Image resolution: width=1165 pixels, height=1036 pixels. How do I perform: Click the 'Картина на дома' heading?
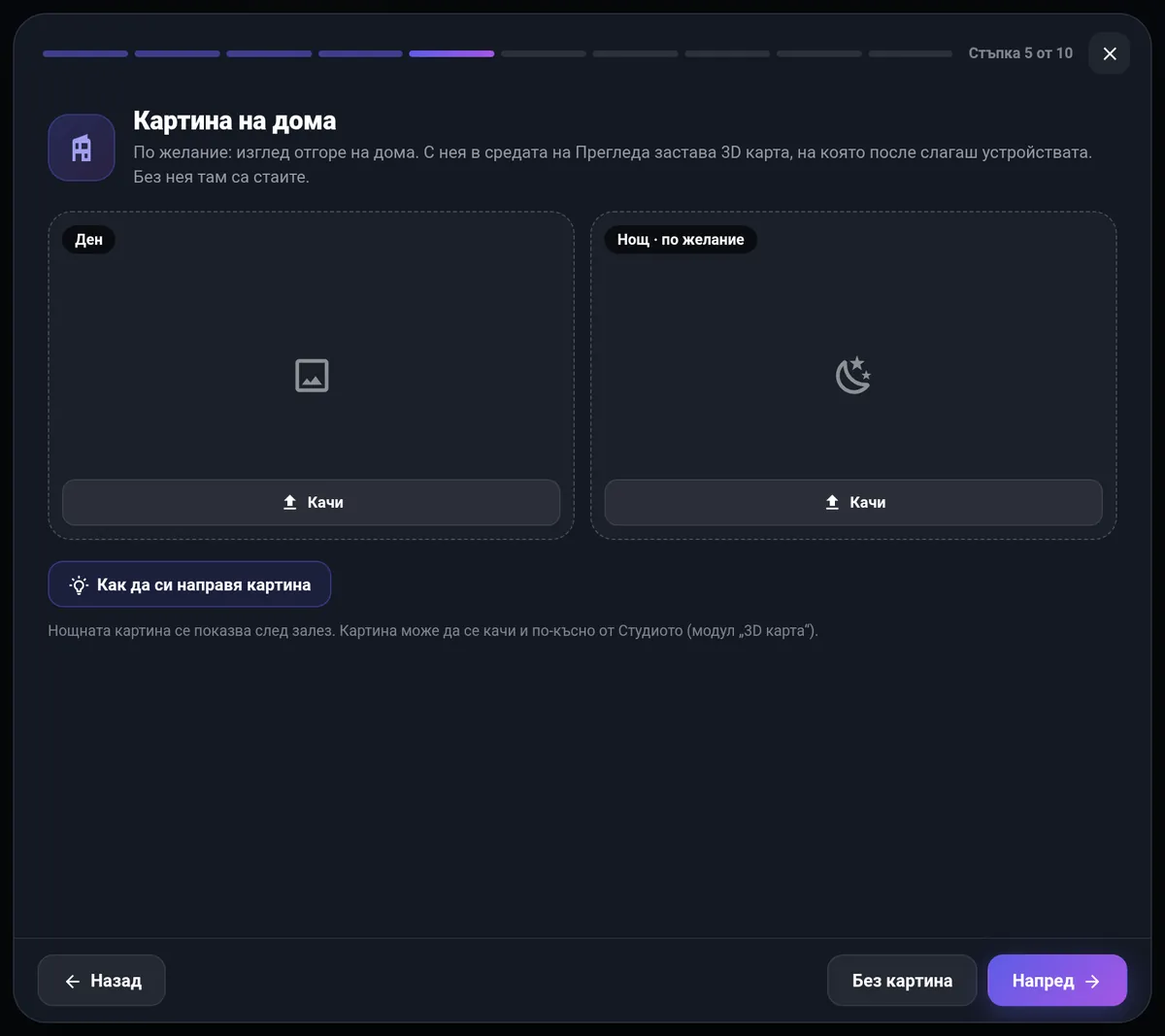pos(235,121)
